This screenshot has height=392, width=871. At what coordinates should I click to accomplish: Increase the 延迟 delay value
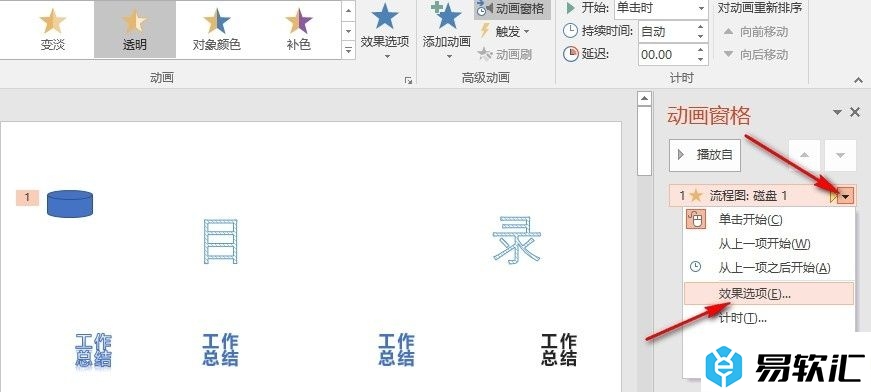pos(701,49)
